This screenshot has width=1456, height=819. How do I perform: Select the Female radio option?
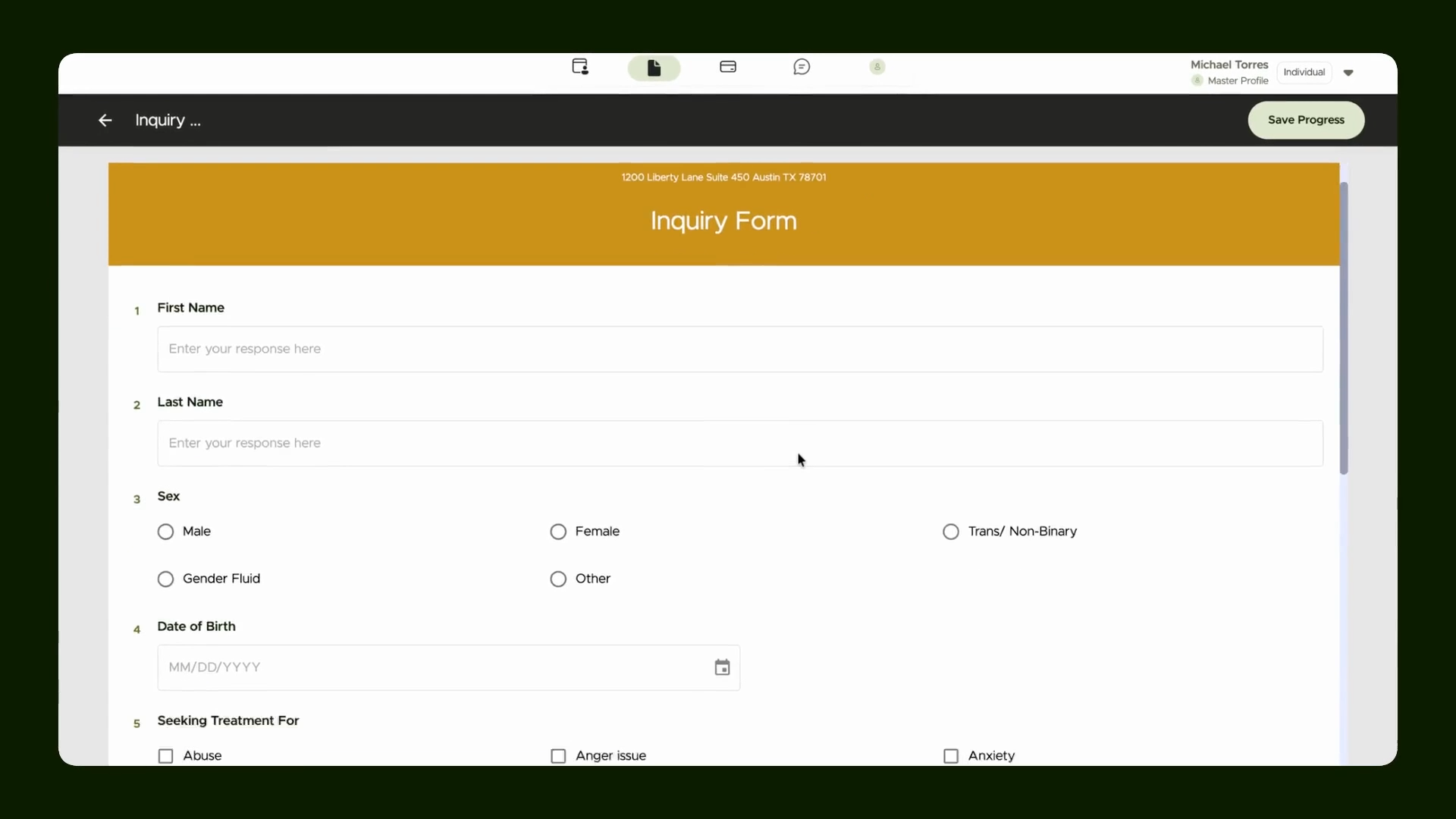pyautogui.click(x=558, y=532)
